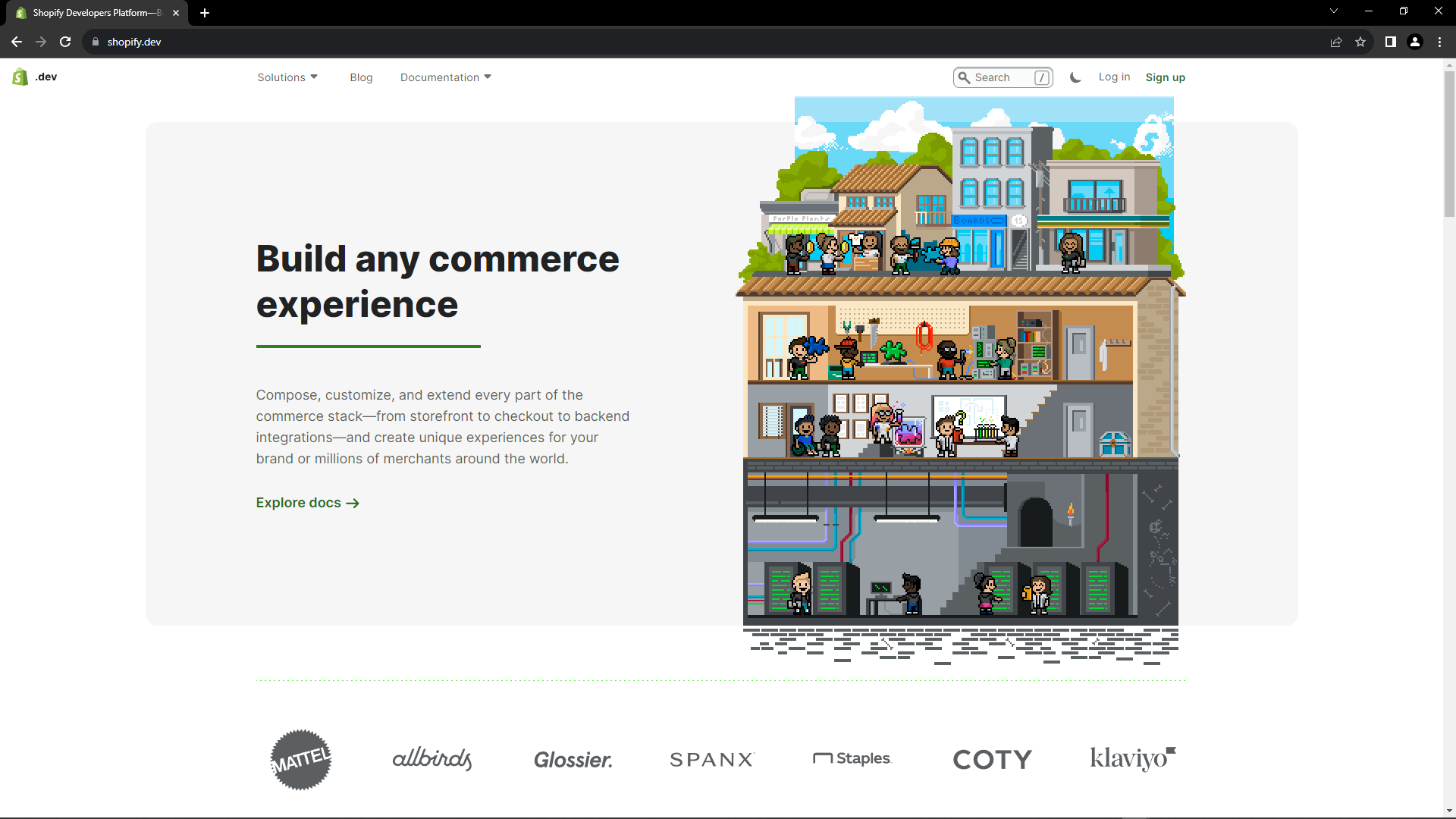Click the Sign up button
This screenshot has width=1456, height=819.
click(1165, 77)
